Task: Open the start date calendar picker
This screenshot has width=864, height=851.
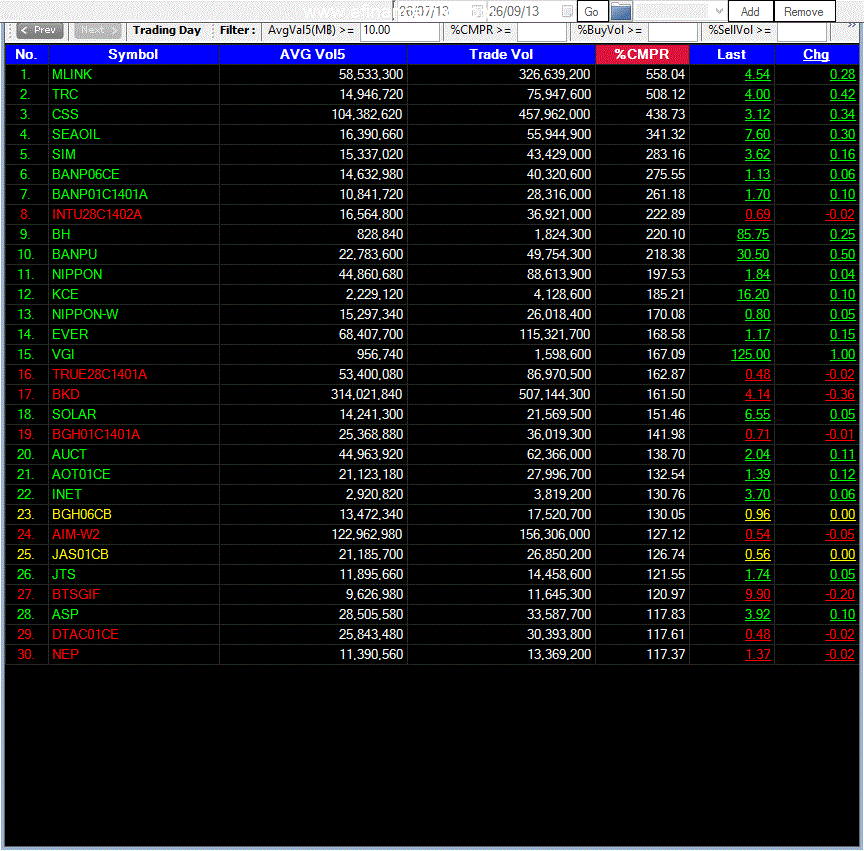Action: pos(477,12)
